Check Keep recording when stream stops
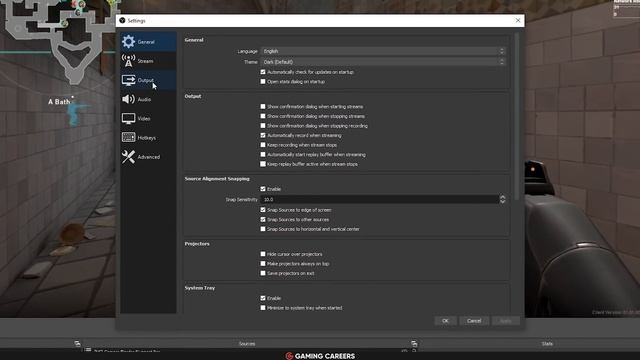 263,145
